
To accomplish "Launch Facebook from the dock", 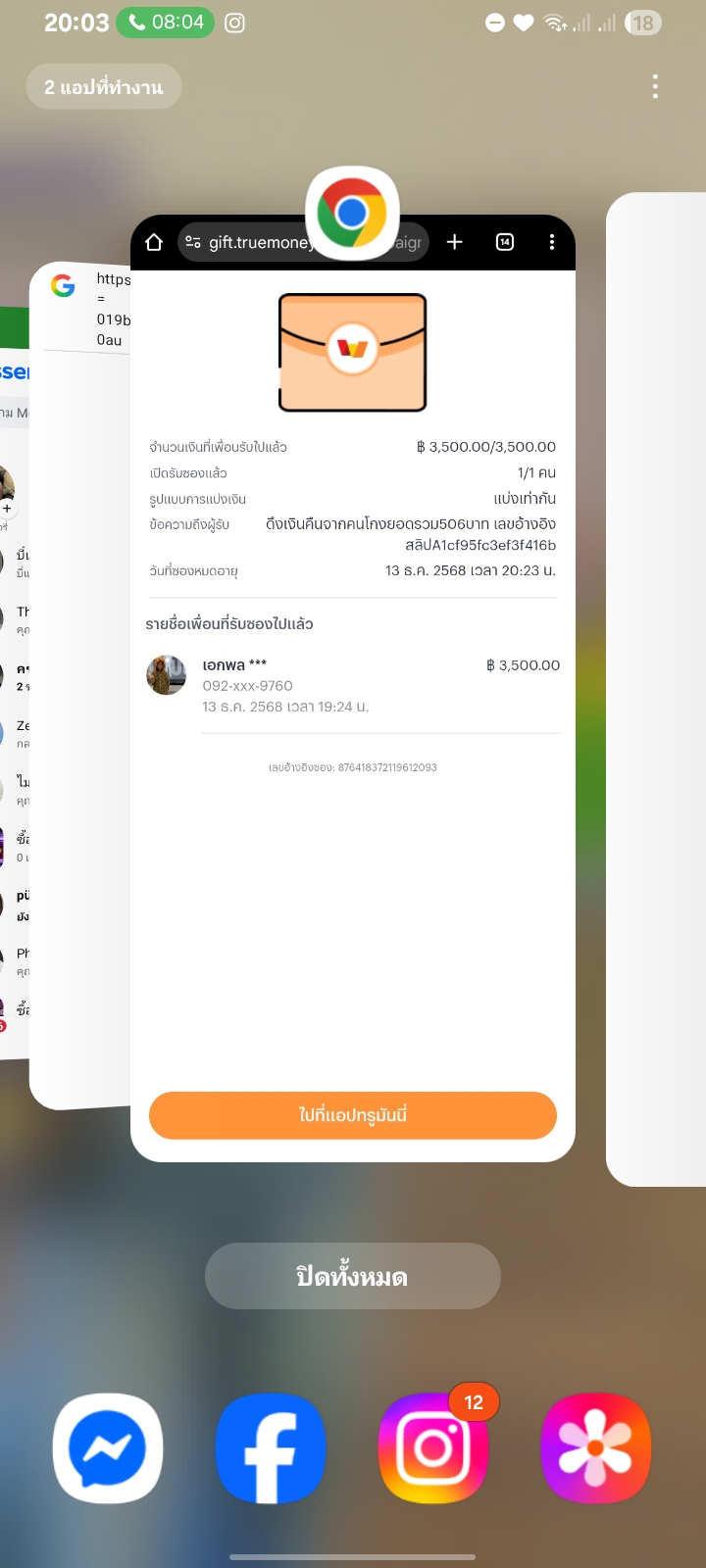I will coord(271,1447).
